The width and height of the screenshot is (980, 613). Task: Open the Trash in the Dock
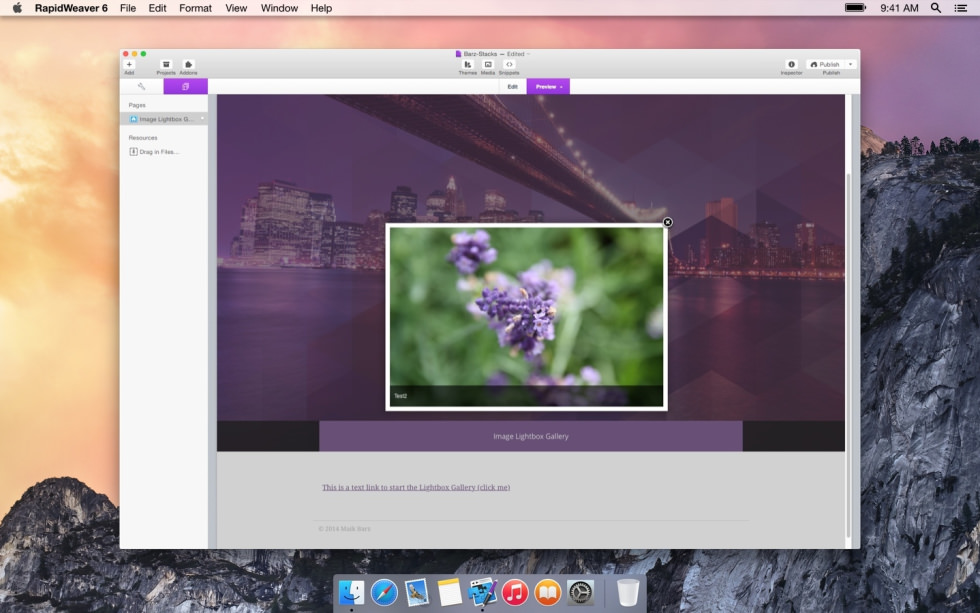628,592
